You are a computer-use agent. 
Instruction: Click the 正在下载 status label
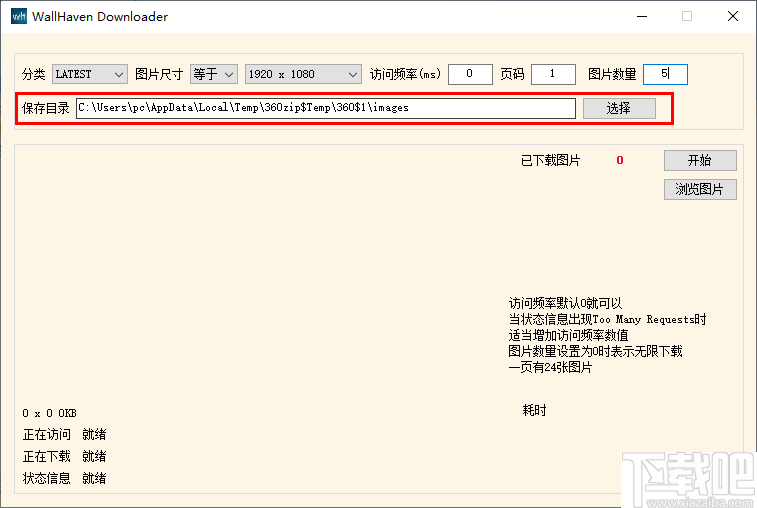[x=46, y=456]
